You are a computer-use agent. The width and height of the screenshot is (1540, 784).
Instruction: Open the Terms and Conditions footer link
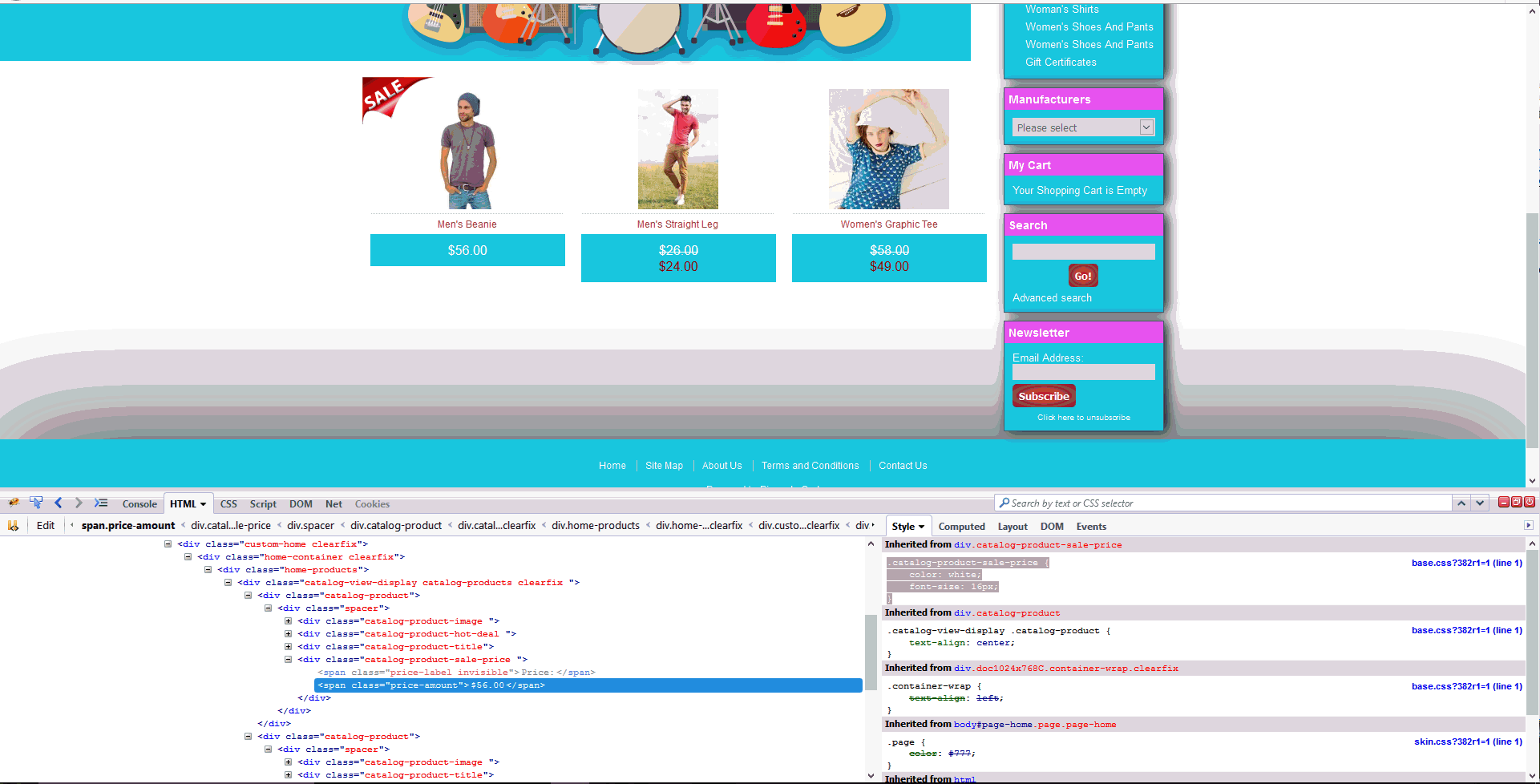click(810, 466)
